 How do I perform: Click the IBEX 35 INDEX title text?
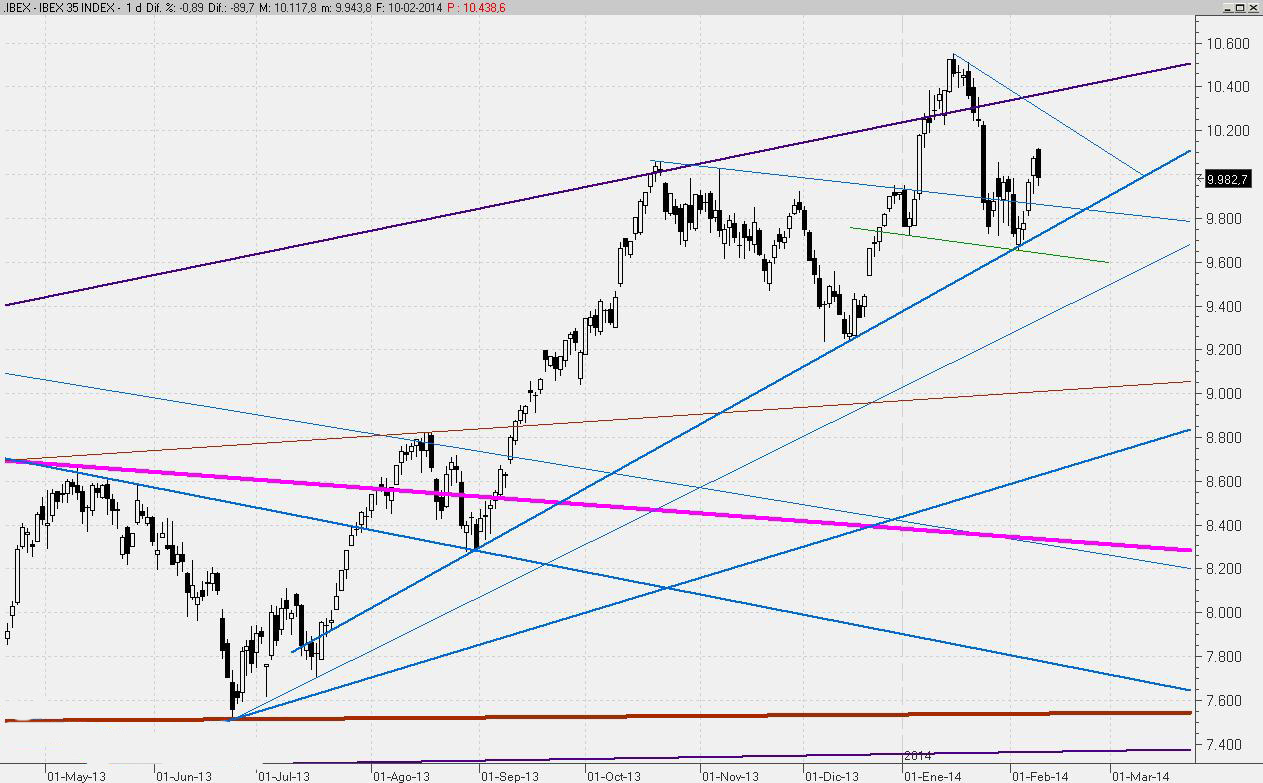[73, 8]
